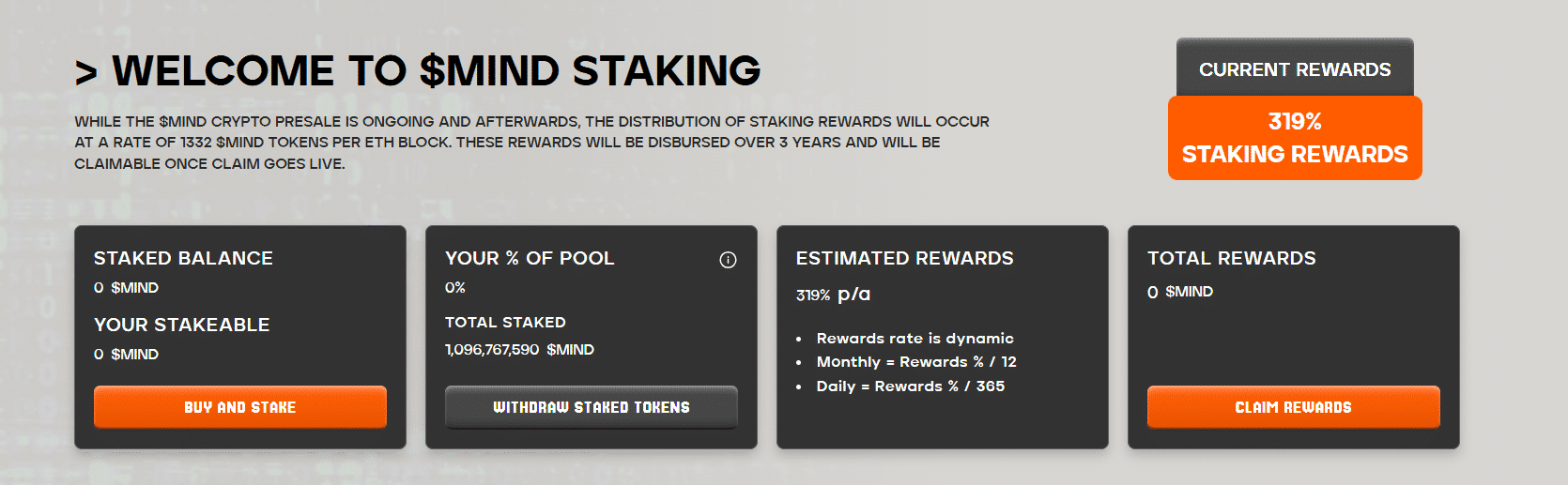Select the Current Rewards tab

pyautogui.click(x=1295, y=69)
